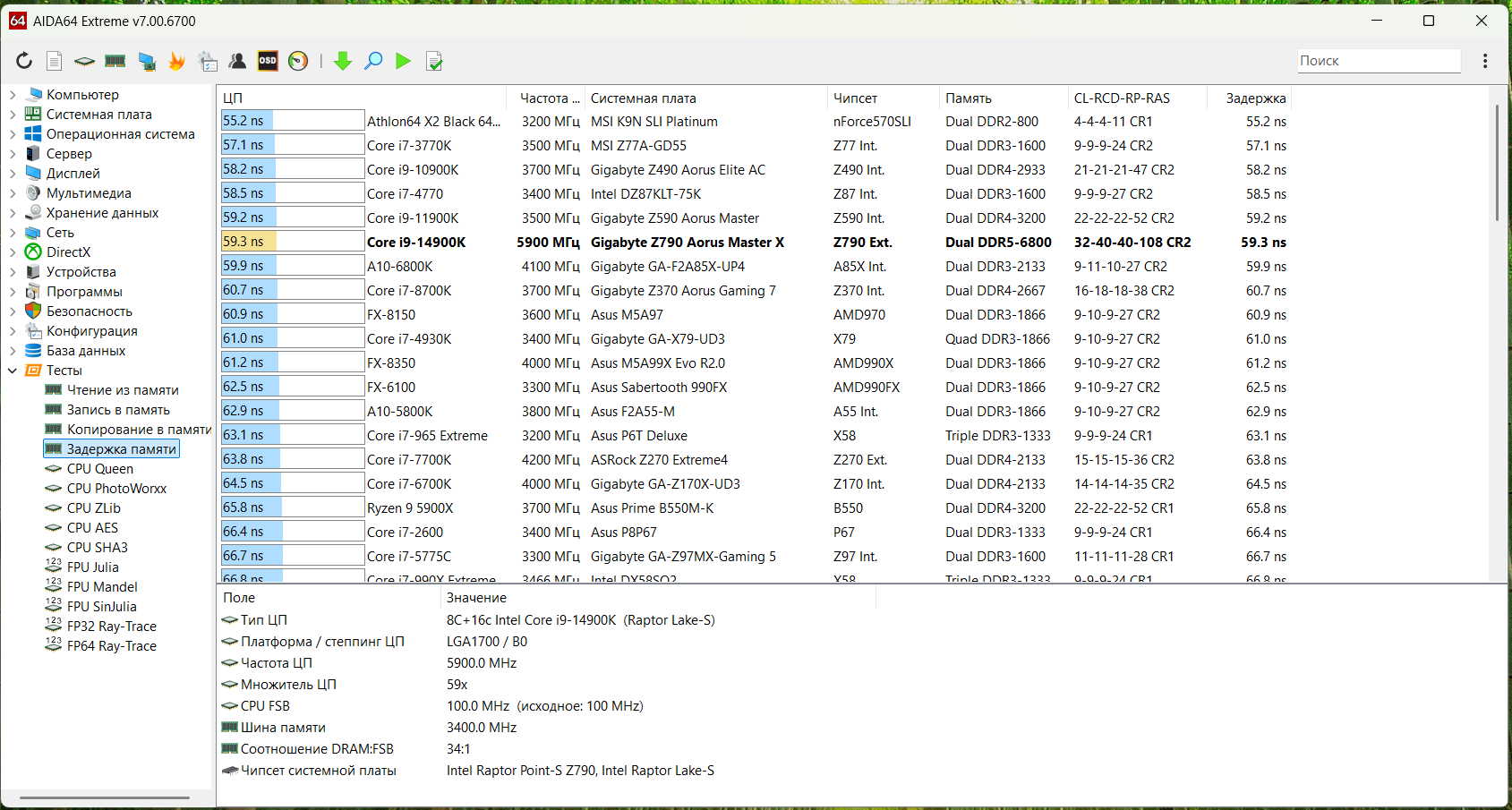
Task: Open the Чтение из памяти test
Action: coord(123,390)
